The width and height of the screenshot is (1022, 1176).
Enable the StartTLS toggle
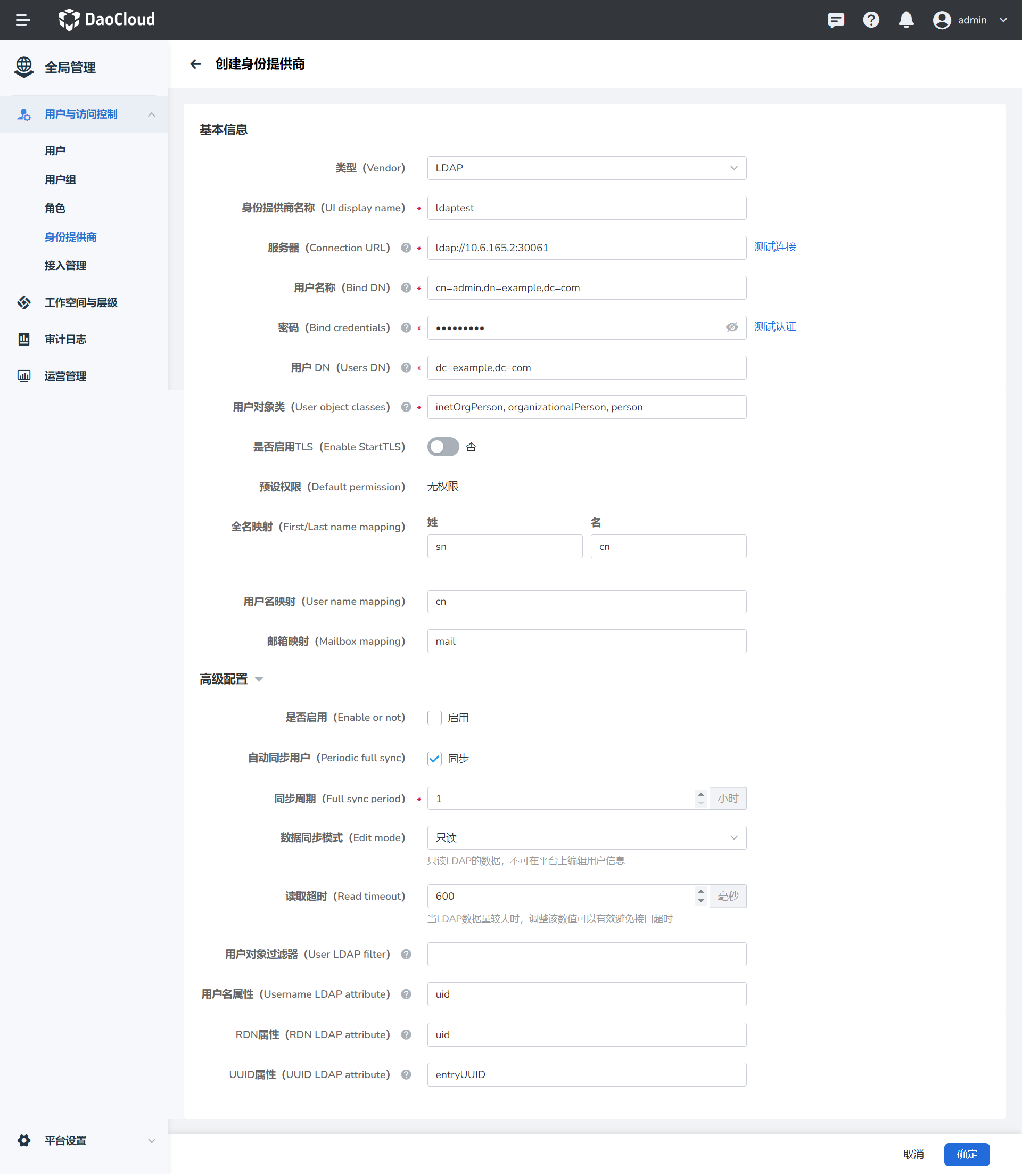tap(443, 447)
